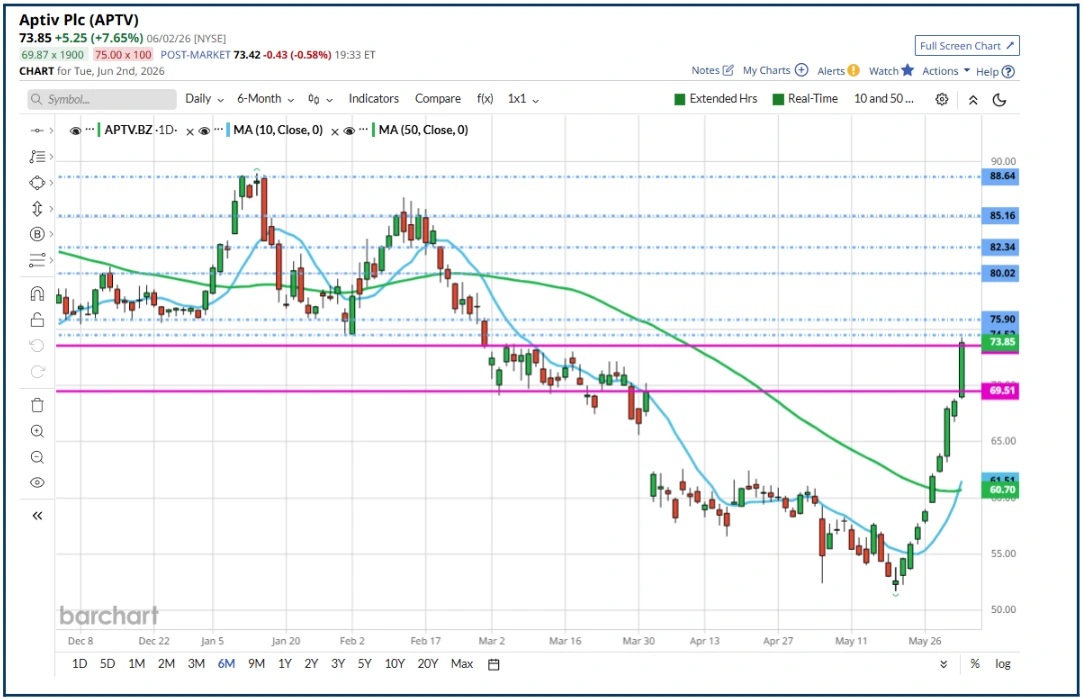Screen dimensions: 1083x699
Task: Click the lock drawings padlock icon
Action: point(37,319)
